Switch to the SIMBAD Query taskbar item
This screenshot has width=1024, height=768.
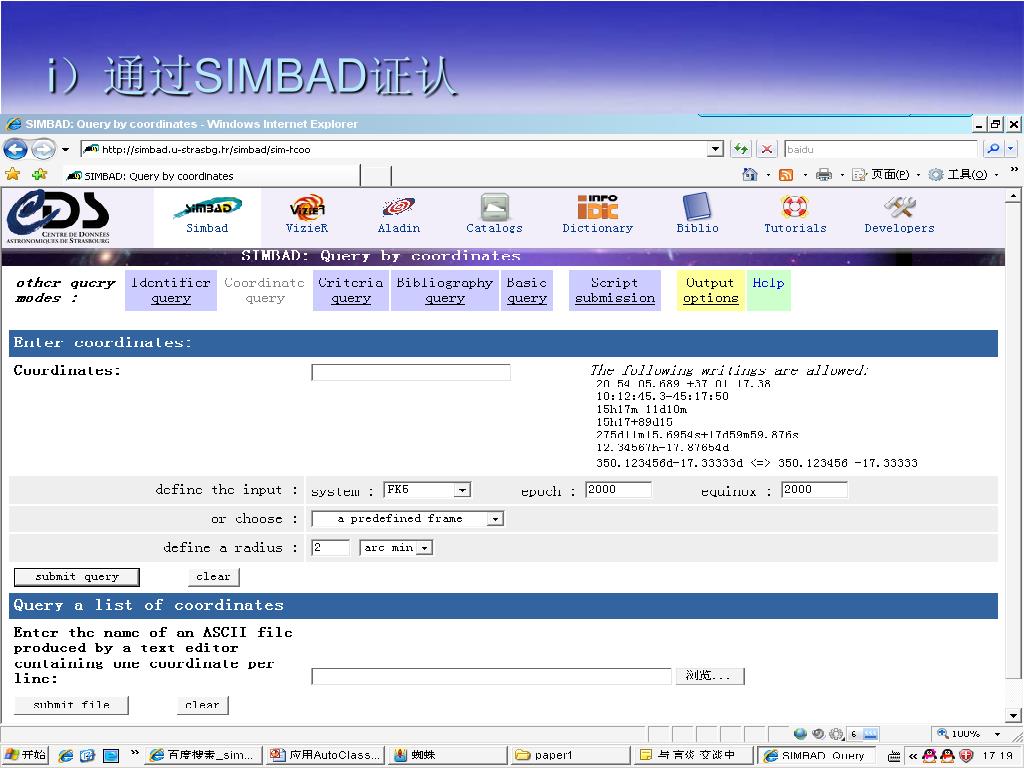(814, 756)
